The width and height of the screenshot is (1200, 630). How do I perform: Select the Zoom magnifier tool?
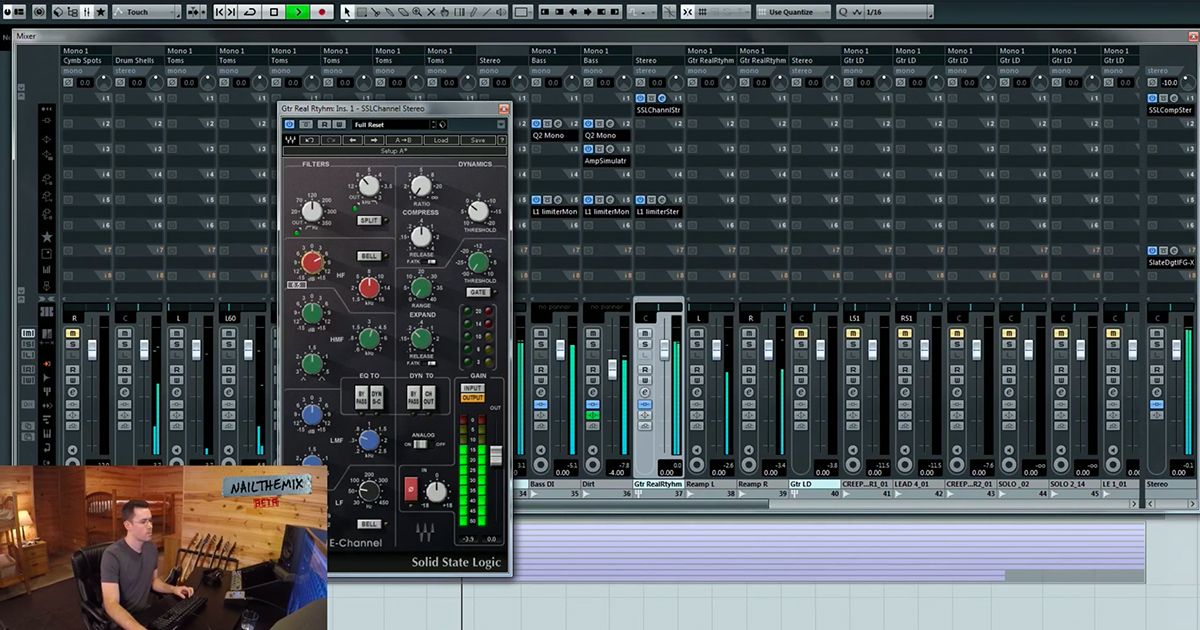point(417,12)
